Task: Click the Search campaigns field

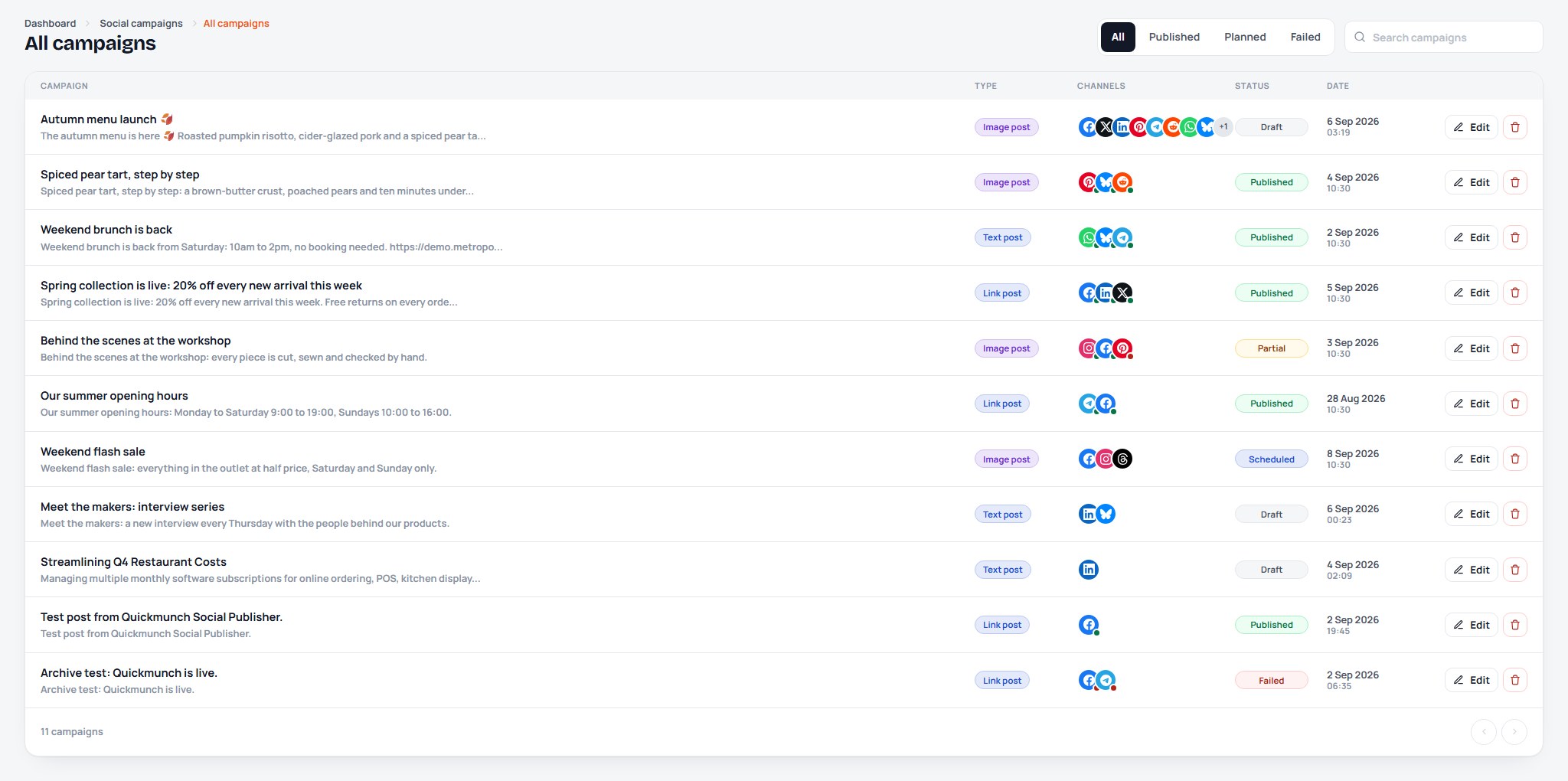Action: 1444,37
